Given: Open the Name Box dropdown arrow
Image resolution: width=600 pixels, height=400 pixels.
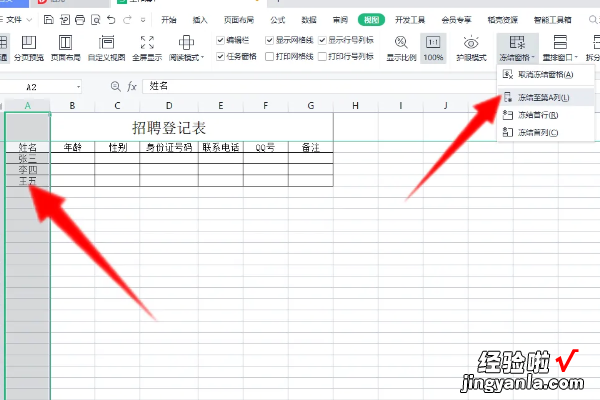Looking at the screenshot, I should click(x=78, y=87).
